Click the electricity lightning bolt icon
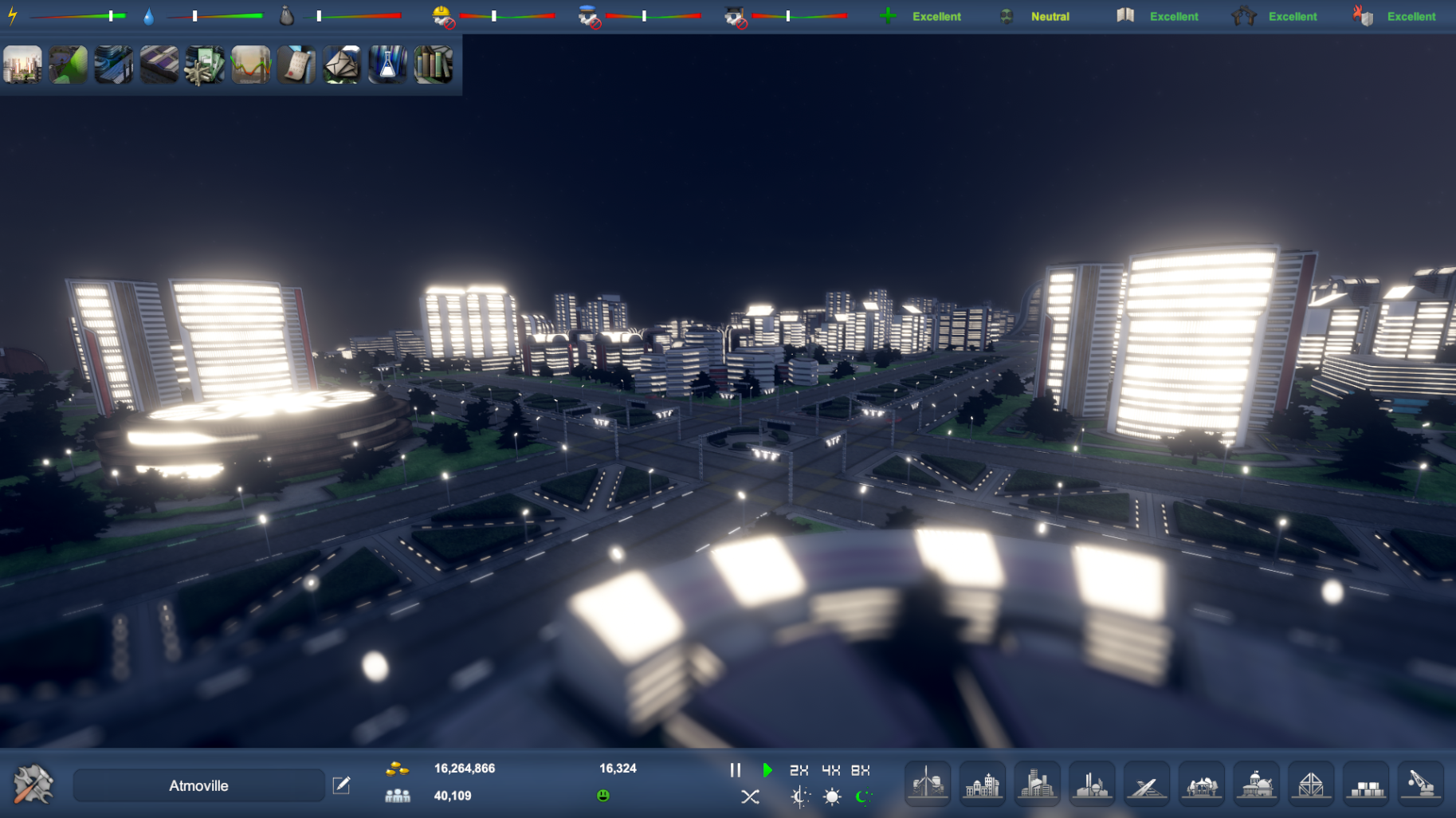This screenshot has height=818, width=1456. point(13,15)
